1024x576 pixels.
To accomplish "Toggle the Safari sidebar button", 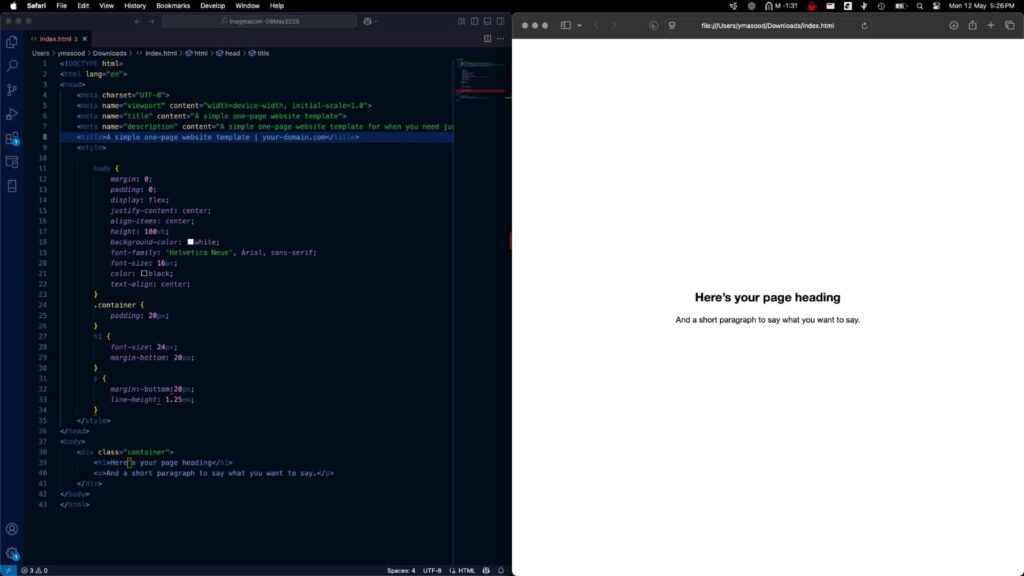I will [x=566, y=25].
